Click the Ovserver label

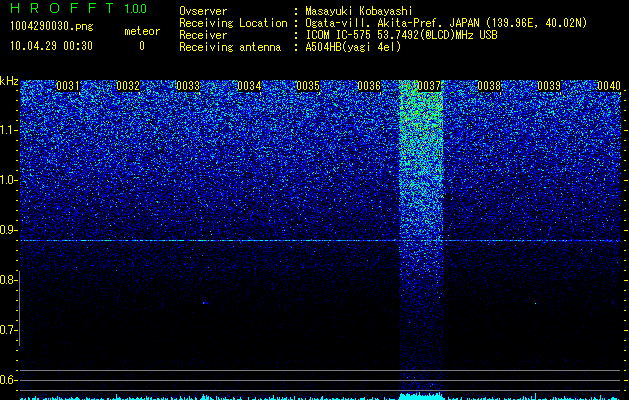(203, 11)
